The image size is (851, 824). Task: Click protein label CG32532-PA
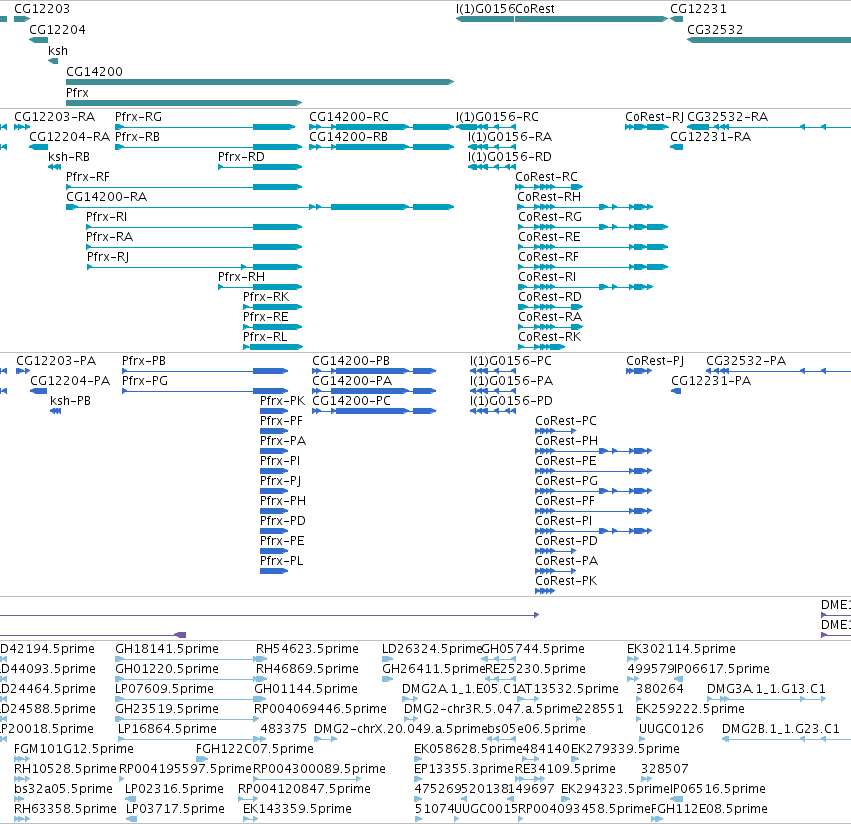click(x=746, y=361)
